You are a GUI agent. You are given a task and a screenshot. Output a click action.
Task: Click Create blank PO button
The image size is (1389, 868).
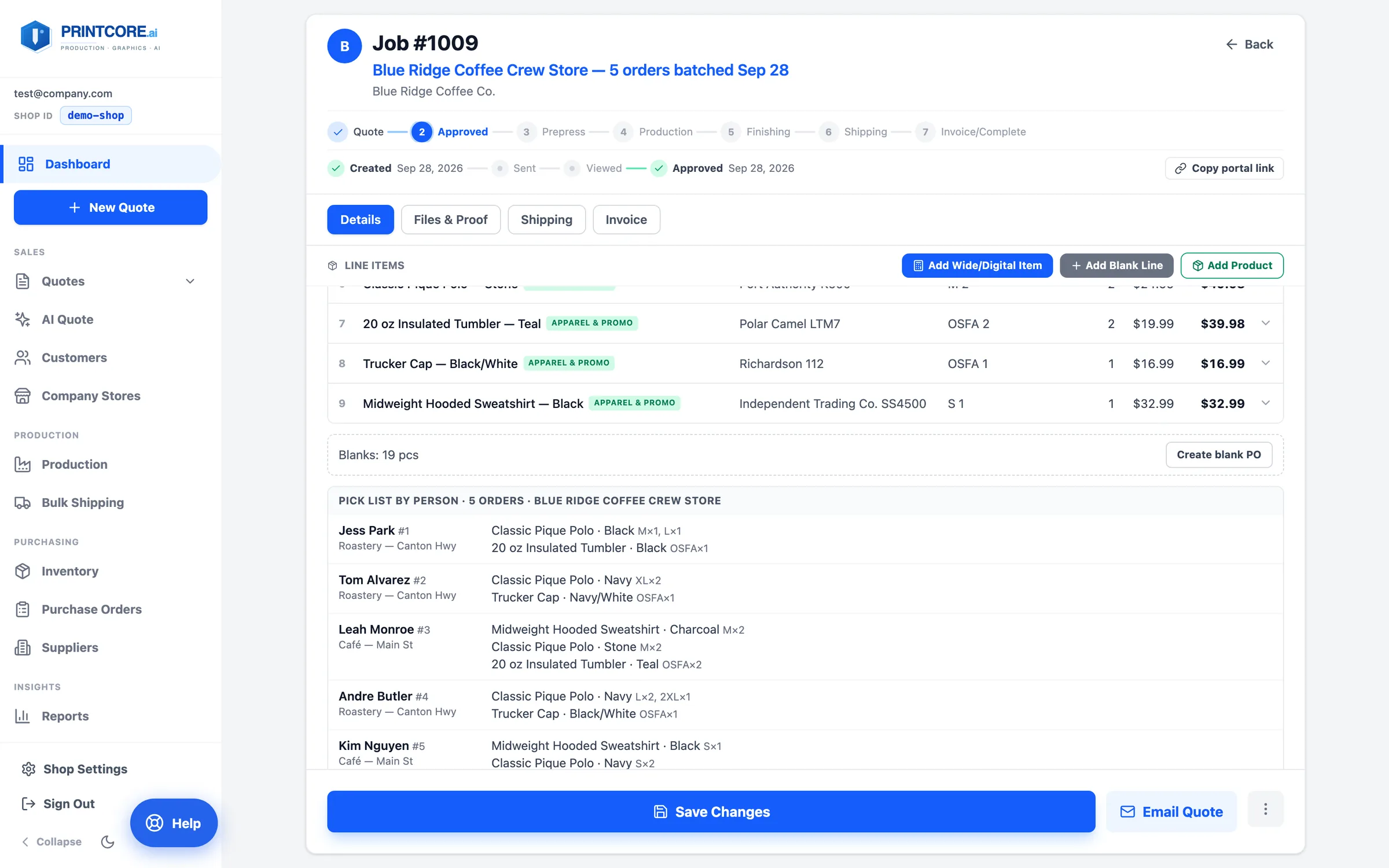click(x=1219, y=455)
